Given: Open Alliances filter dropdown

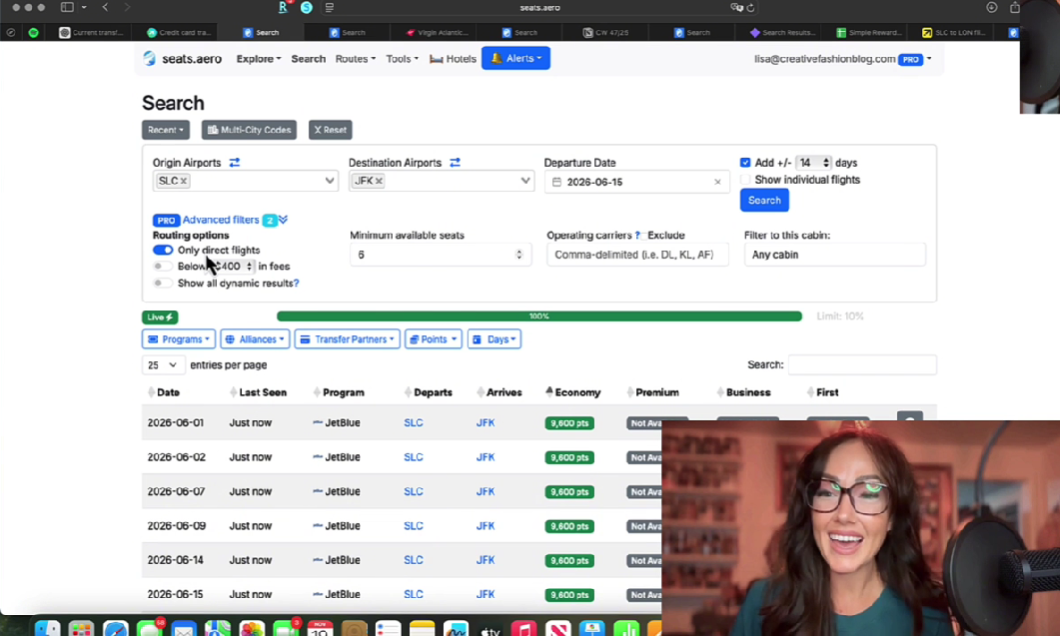Looking at the screenshot, I should pos(255,339).
